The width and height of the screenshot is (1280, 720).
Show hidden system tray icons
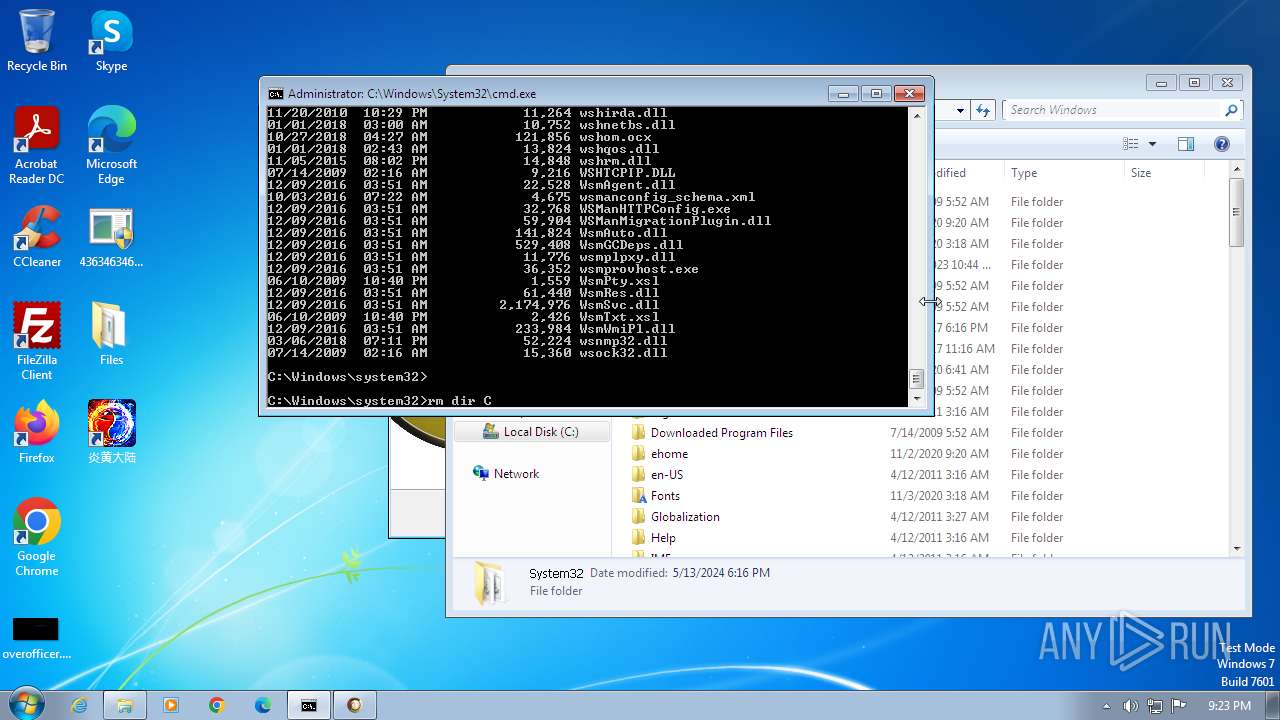(x=1106, y=706)
